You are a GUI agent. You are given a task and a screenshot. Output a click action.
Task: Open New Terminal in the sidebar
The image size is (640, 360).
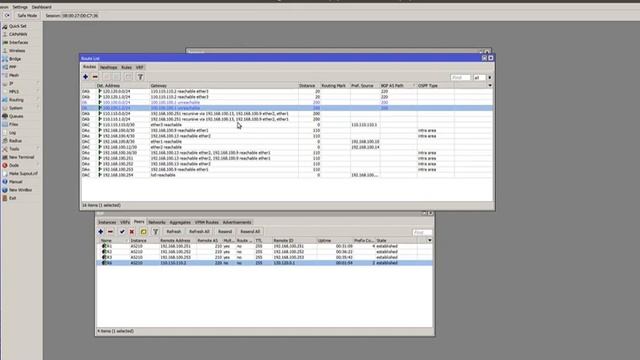21,157
